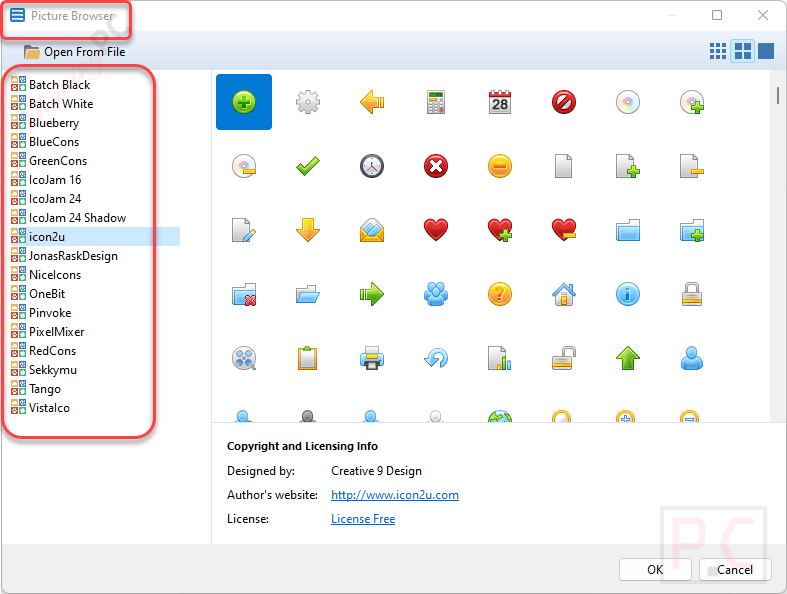Select the document edit pencil icon
Screen dimensions: 787x594
tap(244, 230)
